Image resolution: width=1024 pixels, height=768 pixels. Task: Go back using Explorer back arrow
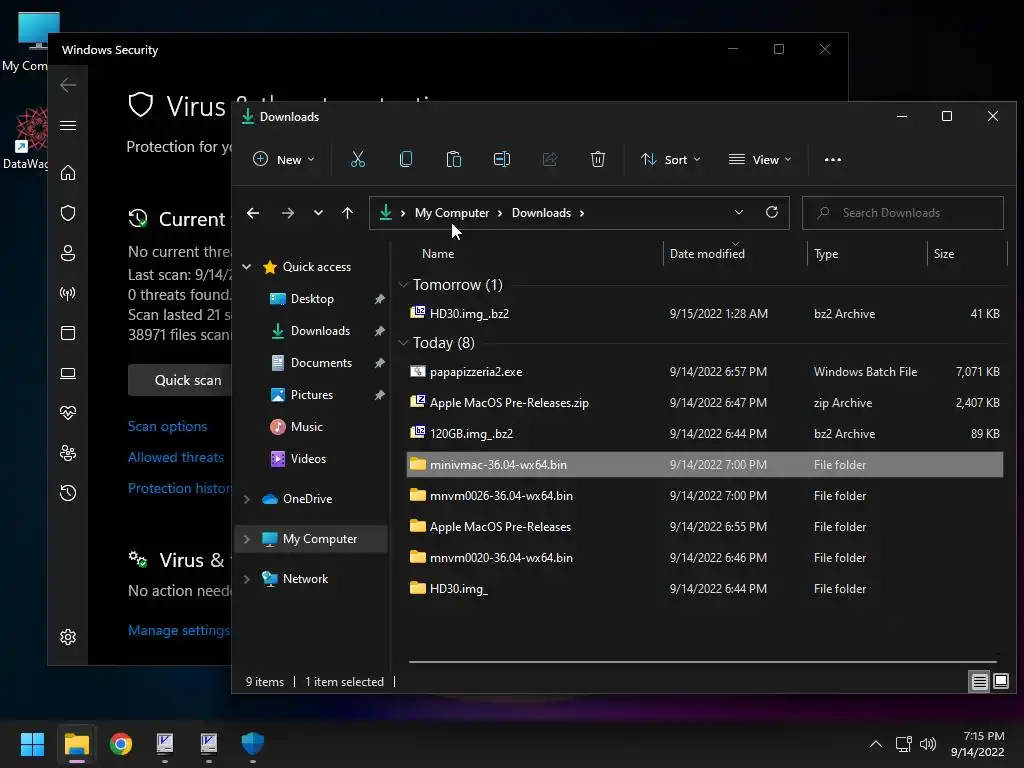point(253,213)
